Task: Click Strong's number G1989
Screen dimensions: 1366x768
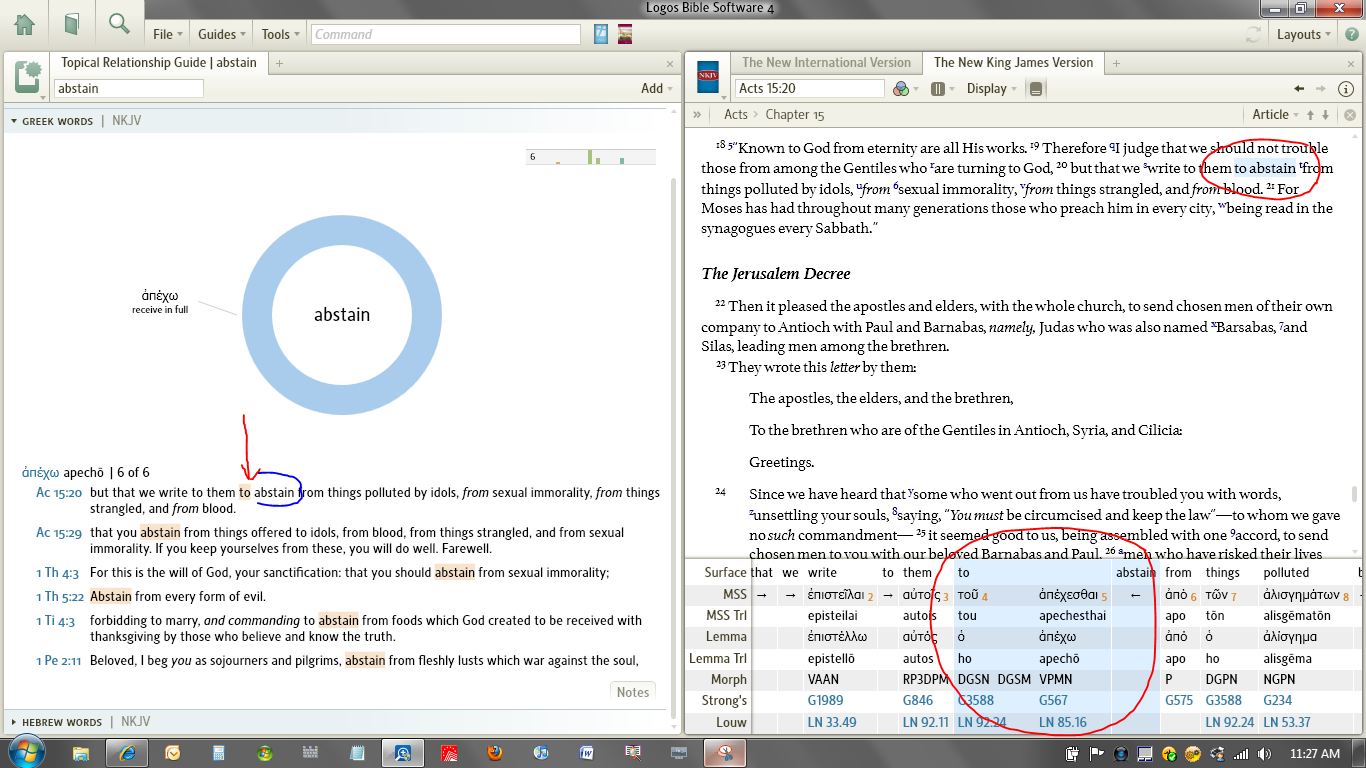Action: (826, 700)
